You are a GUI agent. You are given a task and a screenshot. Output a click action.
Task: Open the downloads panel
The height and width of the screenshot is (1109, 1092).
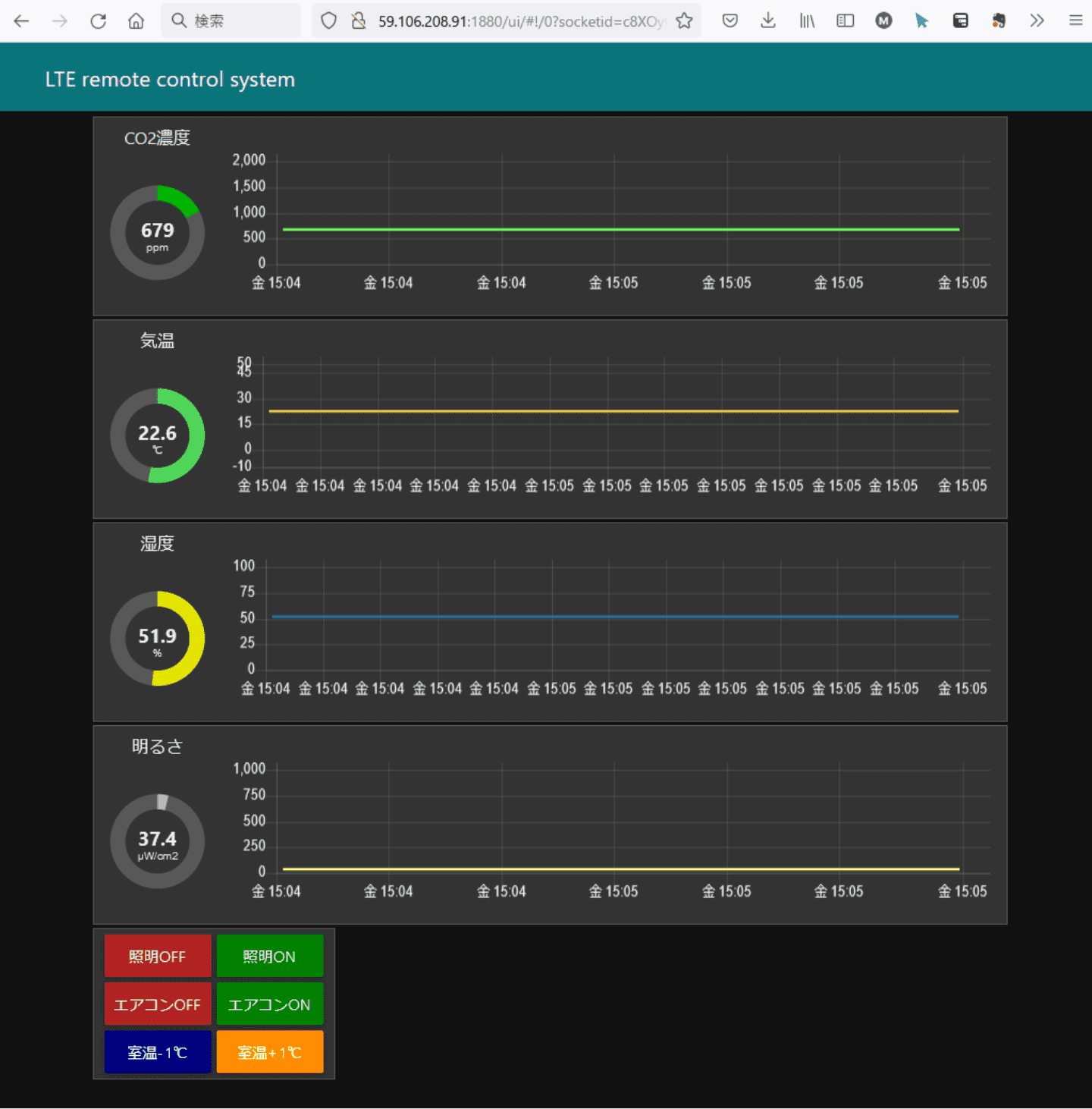tap(768, 21)
